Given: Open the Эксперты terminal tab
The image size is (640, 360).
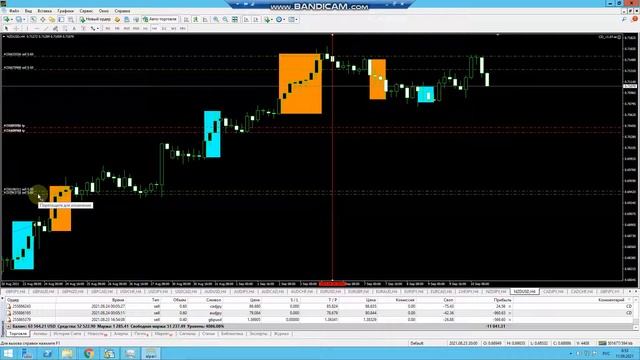Looking at the screenshot, I should click(258, 334).
